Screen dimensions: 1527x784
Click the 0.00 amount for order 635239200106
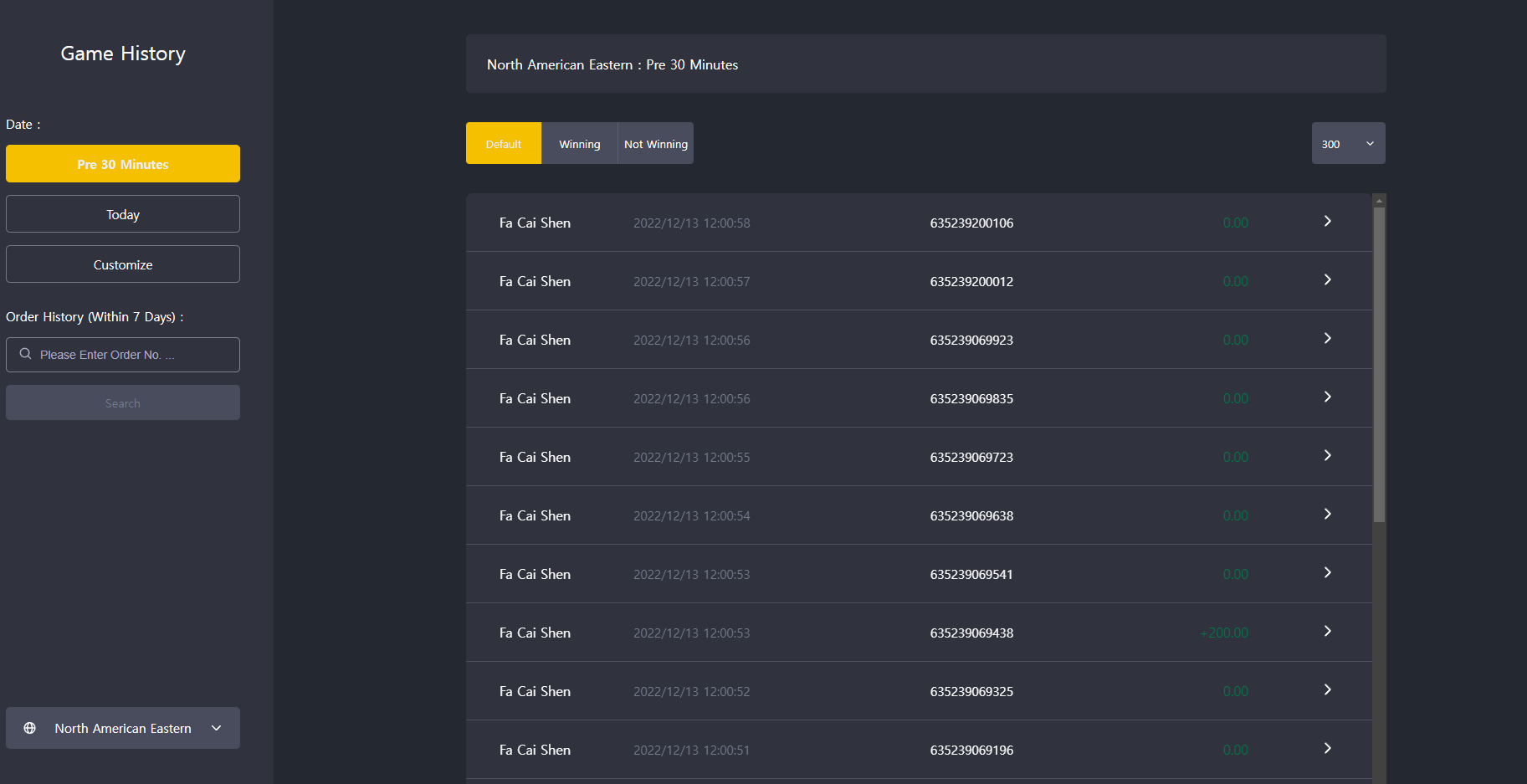[x=1236, y=223]
